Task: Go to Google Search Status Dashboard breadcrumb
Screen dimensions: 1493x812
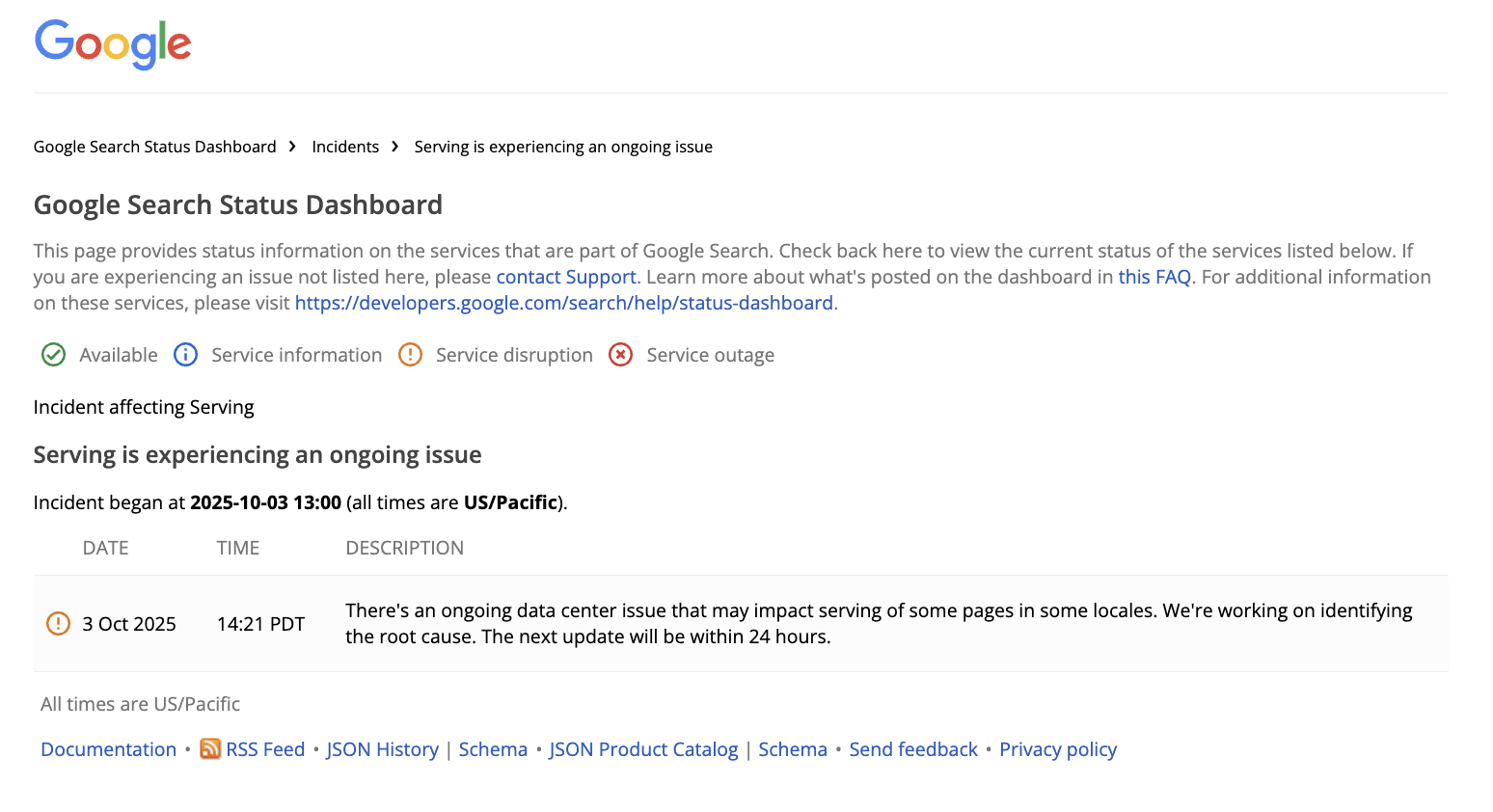Action: point(154,147)
